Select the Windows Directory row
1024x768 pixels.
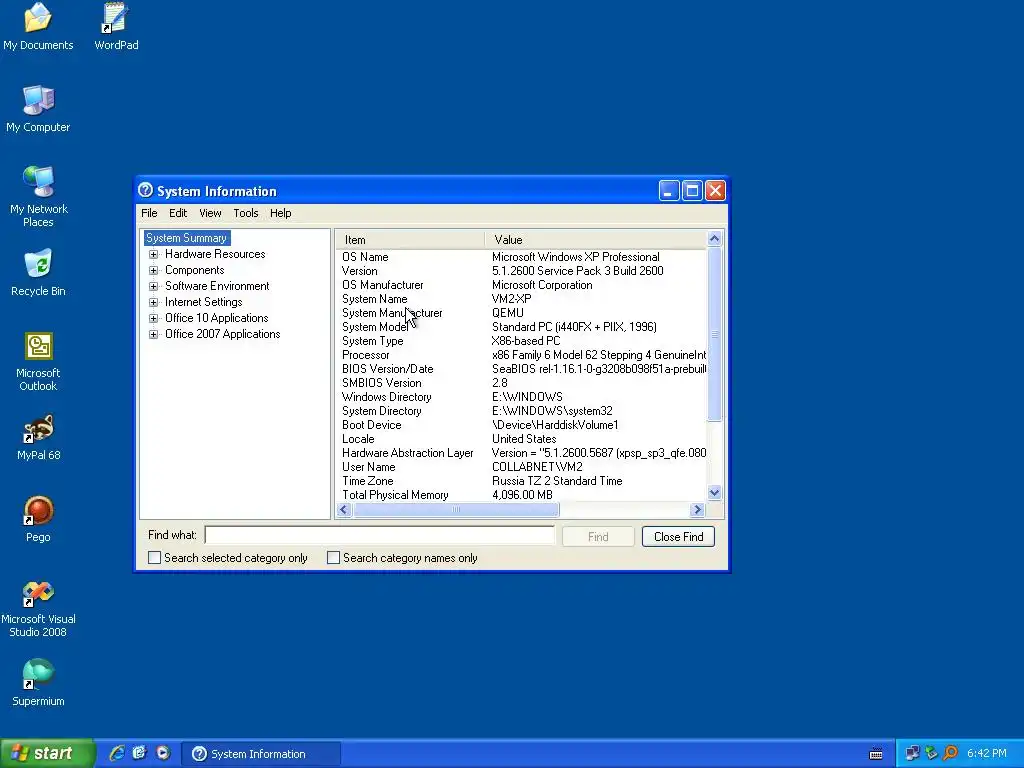click(522, 397)
